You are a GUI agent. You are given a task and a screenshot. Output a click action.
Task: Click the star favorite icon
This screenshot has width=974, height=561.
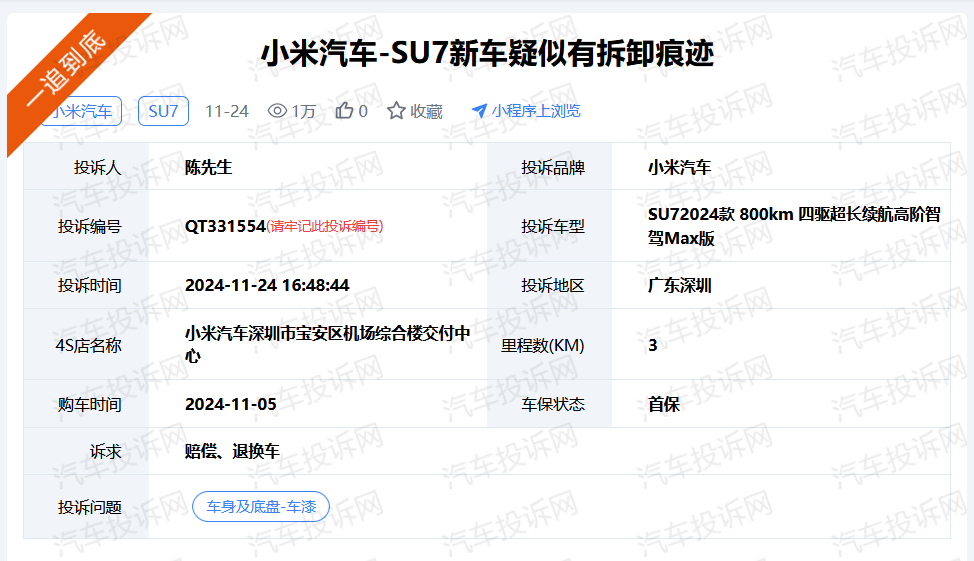(x=396, y=111)
